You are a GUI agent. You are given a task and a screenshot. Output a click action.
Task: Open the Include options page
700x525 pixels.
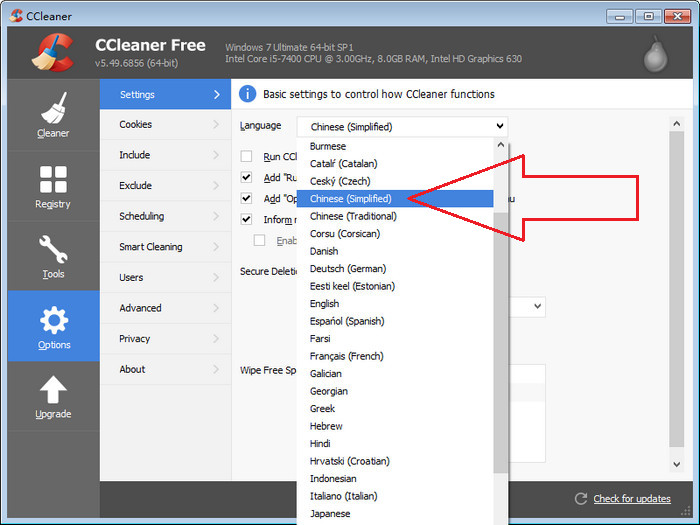point(166,155)
